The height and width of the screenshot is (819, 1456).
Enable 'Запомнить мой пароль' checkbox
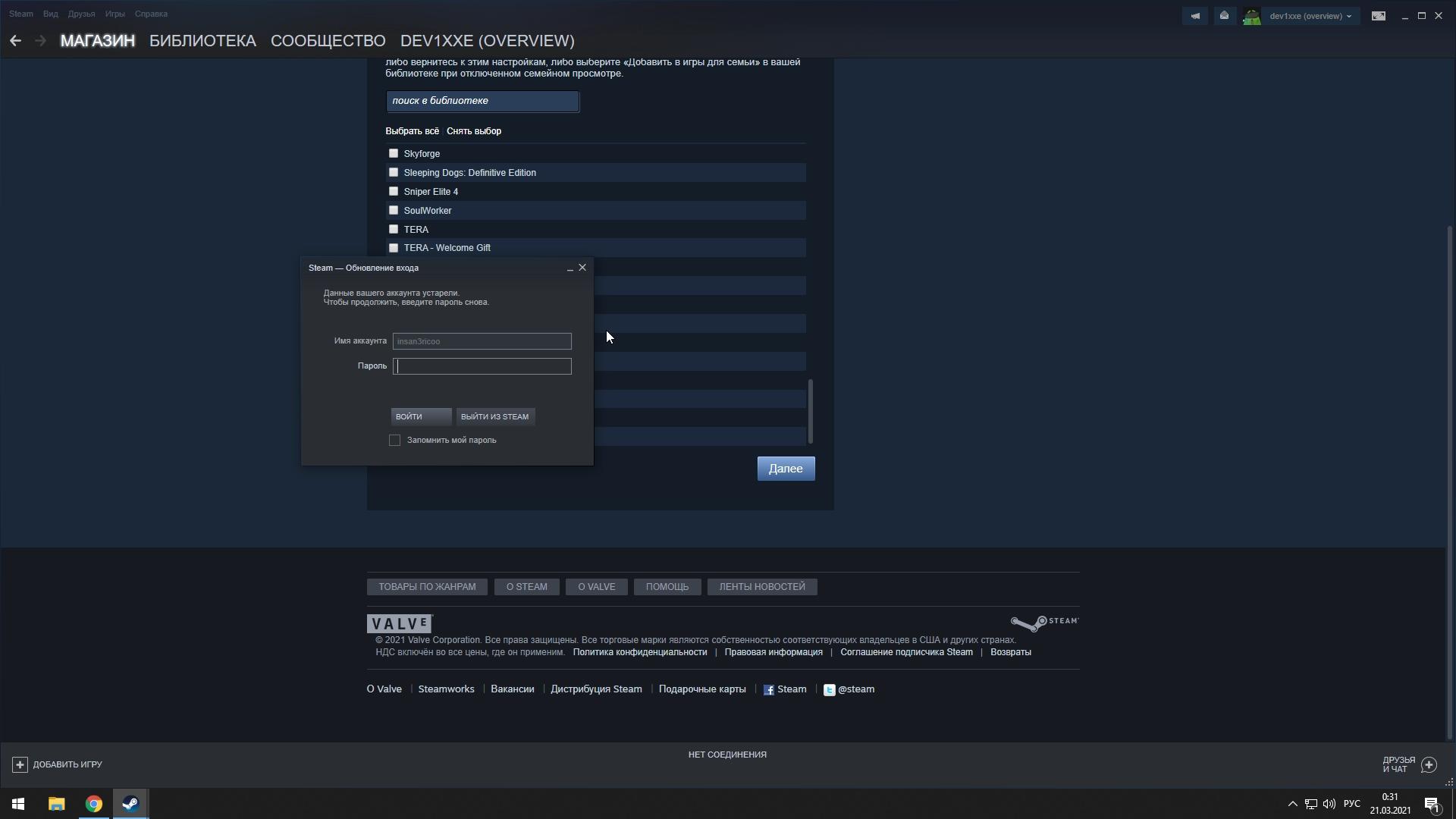pos(394,441)
